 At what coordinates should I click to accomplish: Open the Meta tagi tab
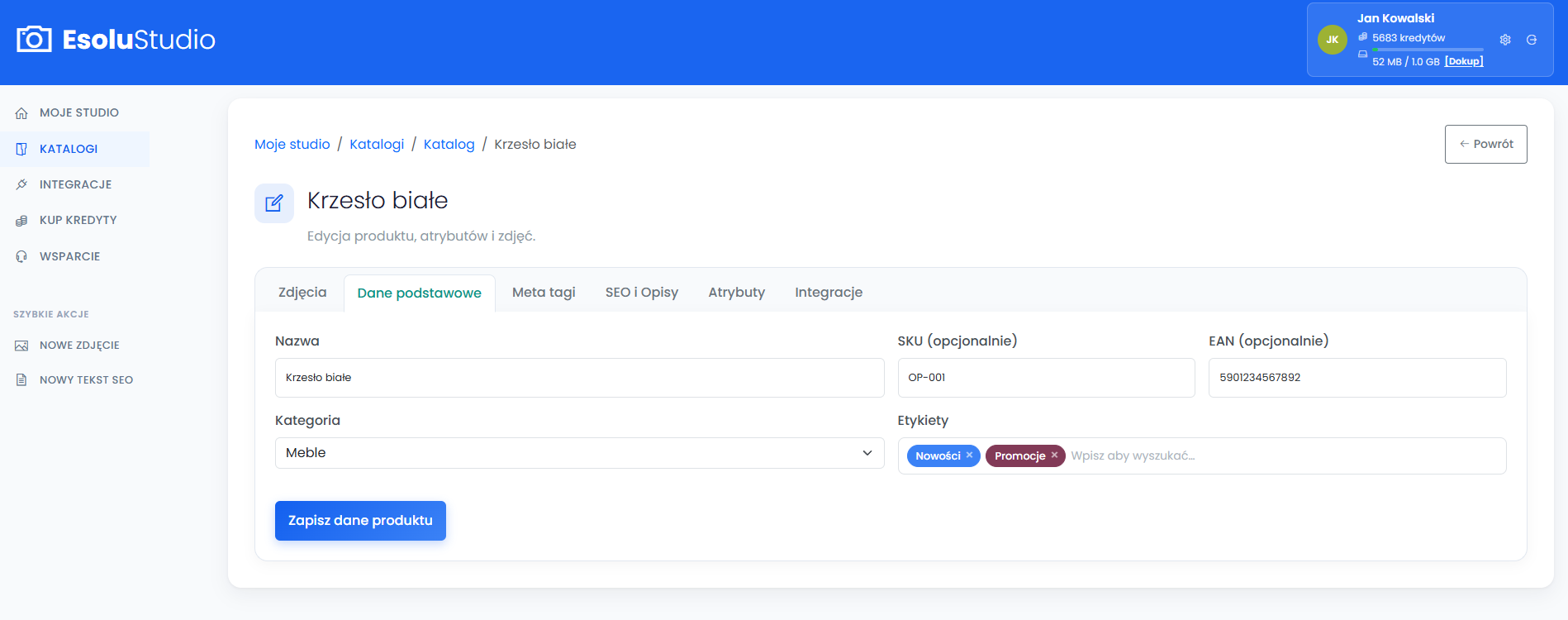point(544,293)
